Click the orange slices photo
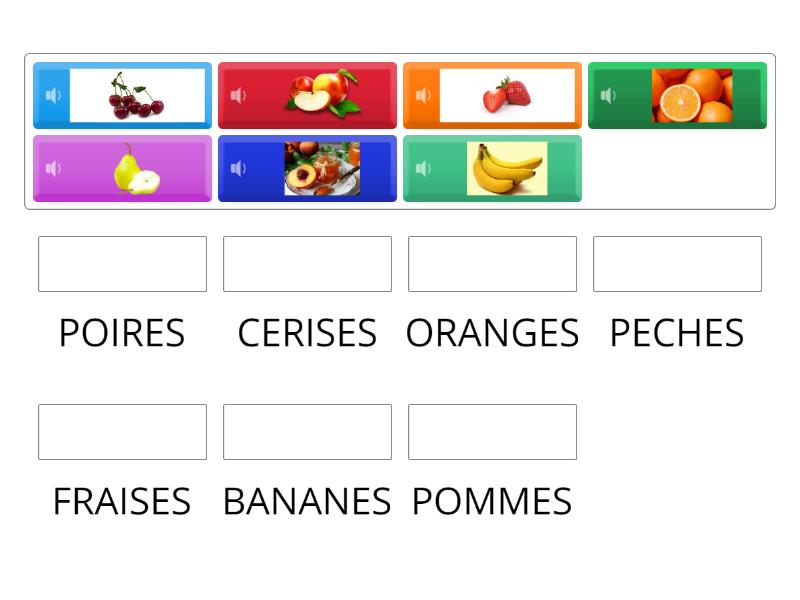Screen dimensions: 800x600 pyautogui.click(x=692, y=95)
